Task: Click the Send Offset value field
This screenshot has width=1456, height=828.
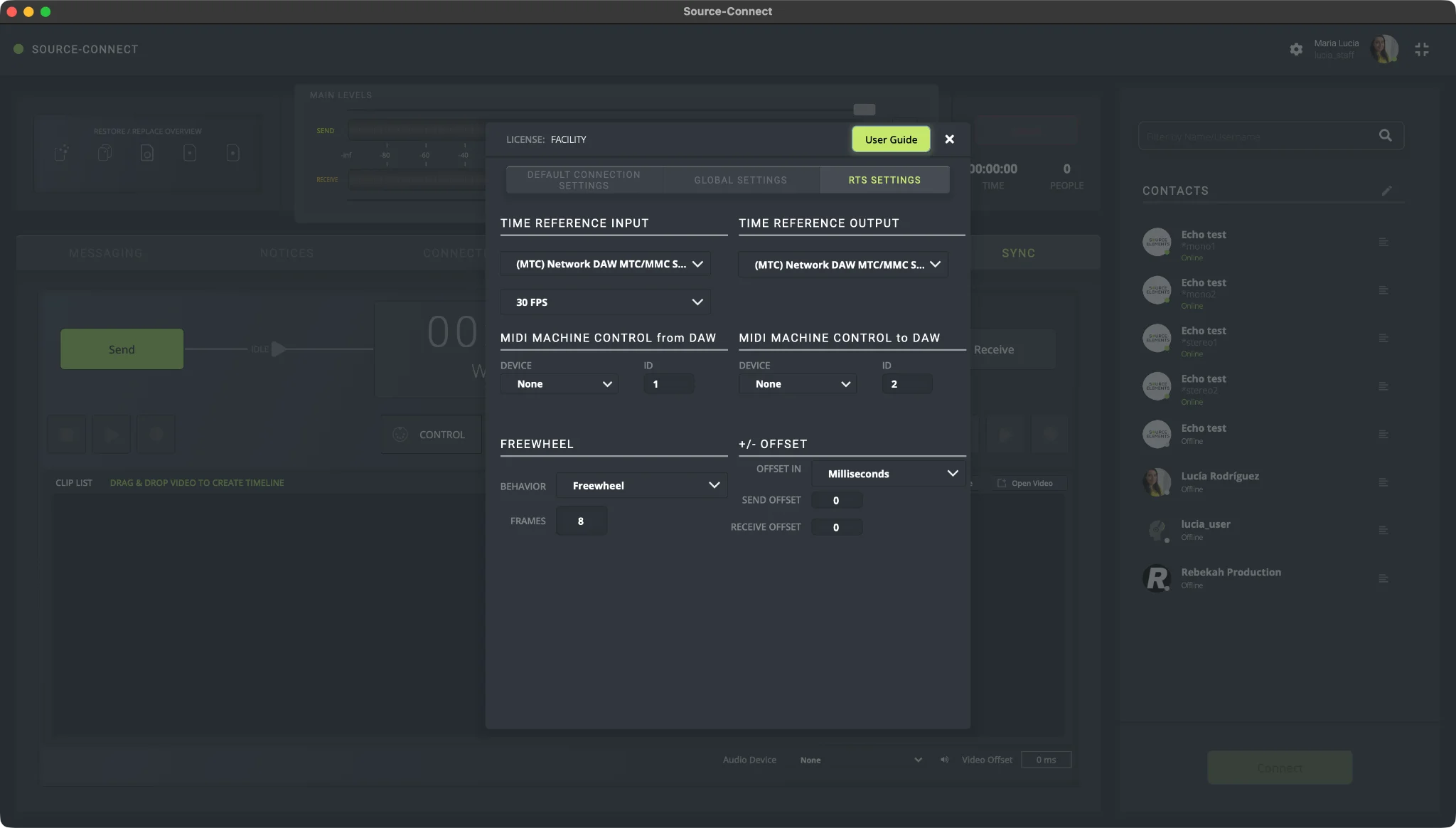Action: 837,501
